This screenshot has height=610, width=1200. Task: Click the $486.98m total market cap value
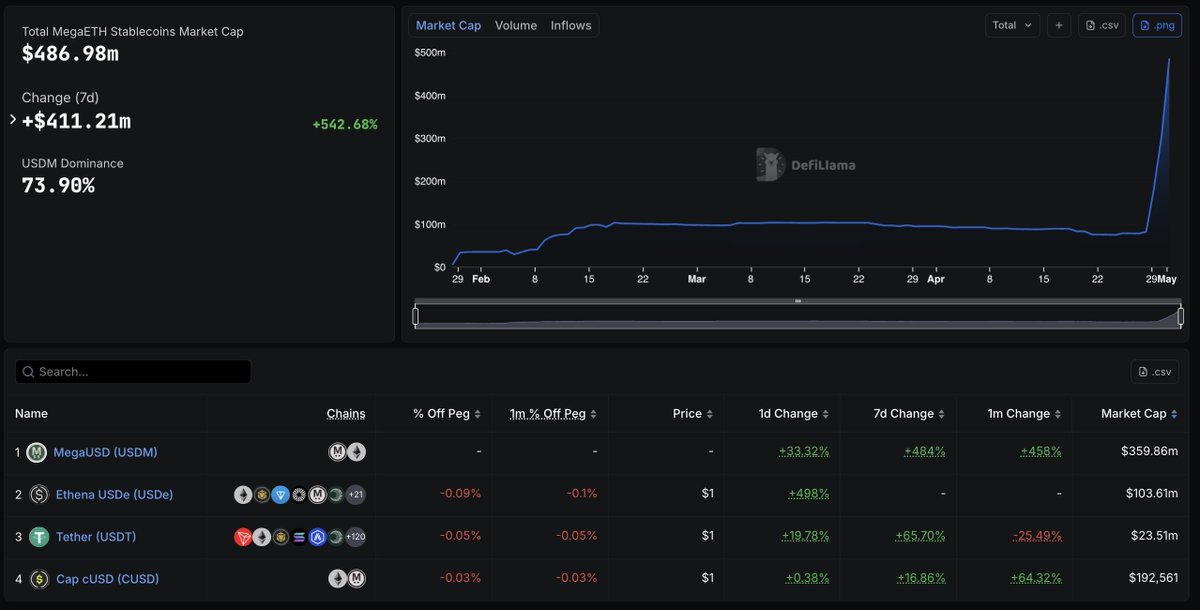coord(70,54)
